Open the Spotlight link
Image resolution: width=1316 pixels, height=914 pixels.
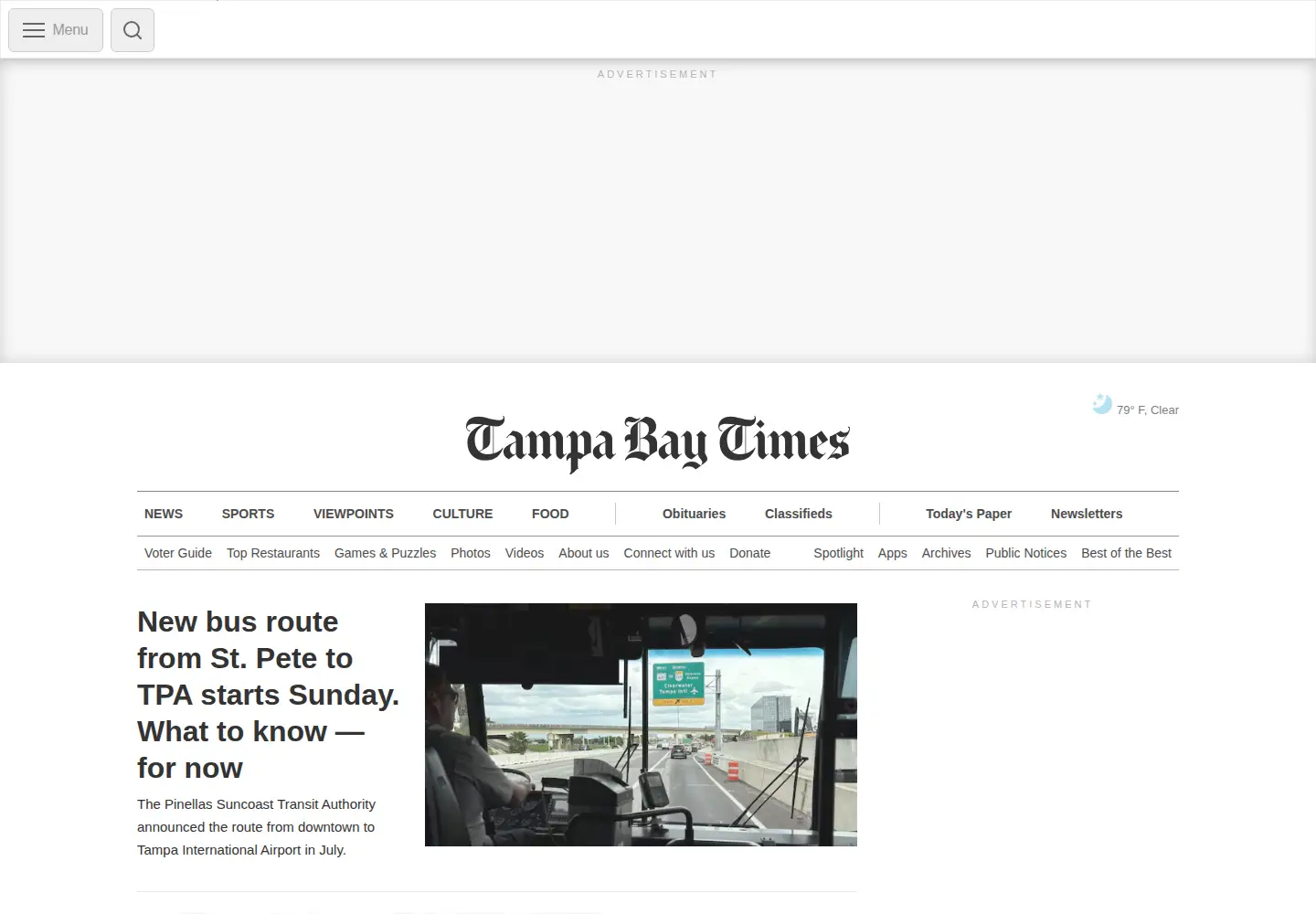838,553
